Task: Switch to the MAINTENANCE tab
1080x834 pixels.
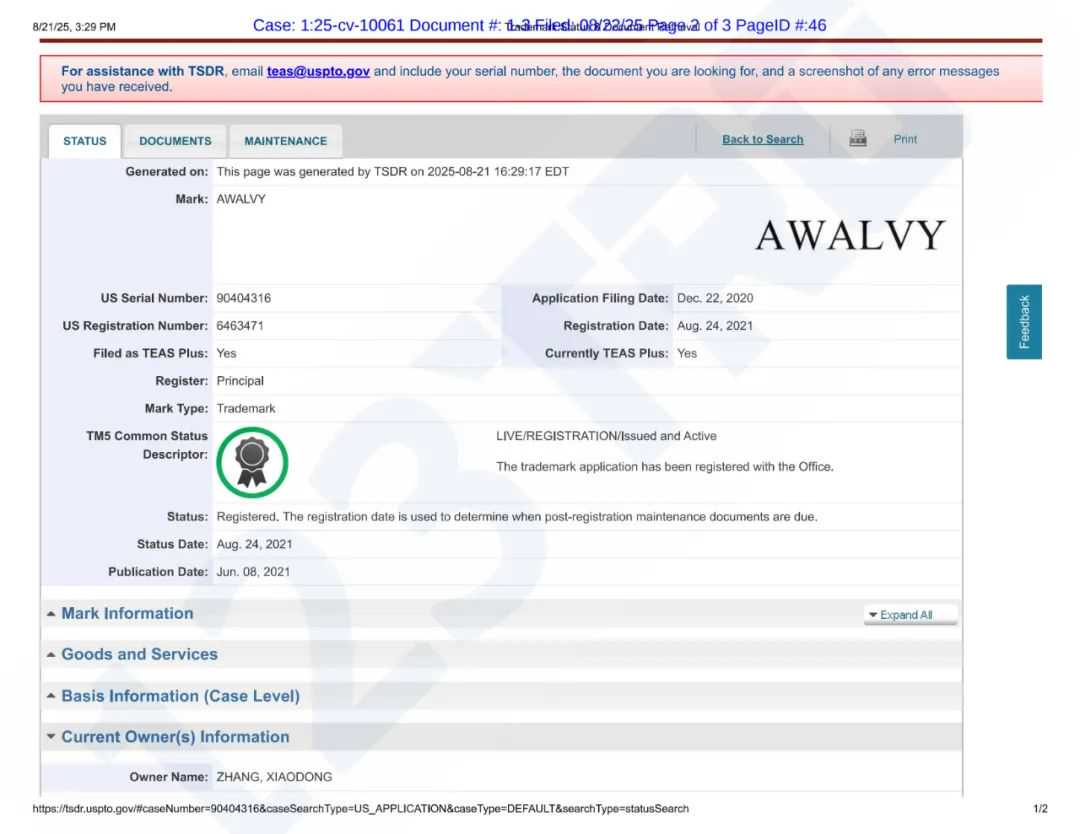Action: click(285, 141)
